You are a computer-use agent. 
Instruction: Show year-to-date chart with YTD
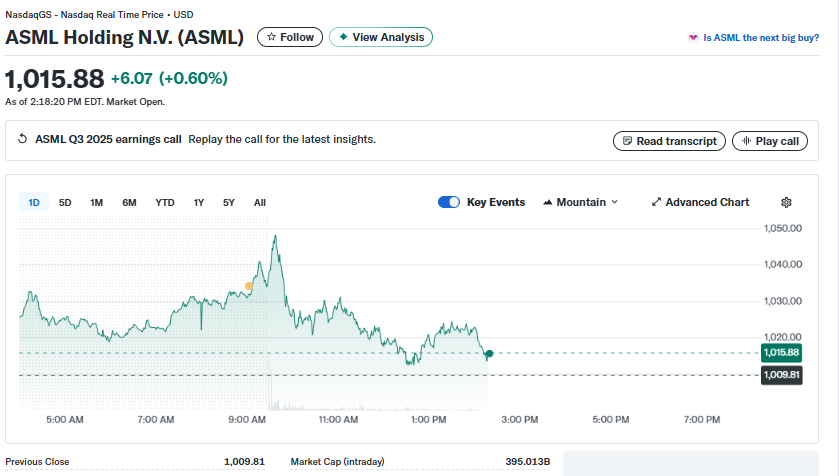coord(165,203)
